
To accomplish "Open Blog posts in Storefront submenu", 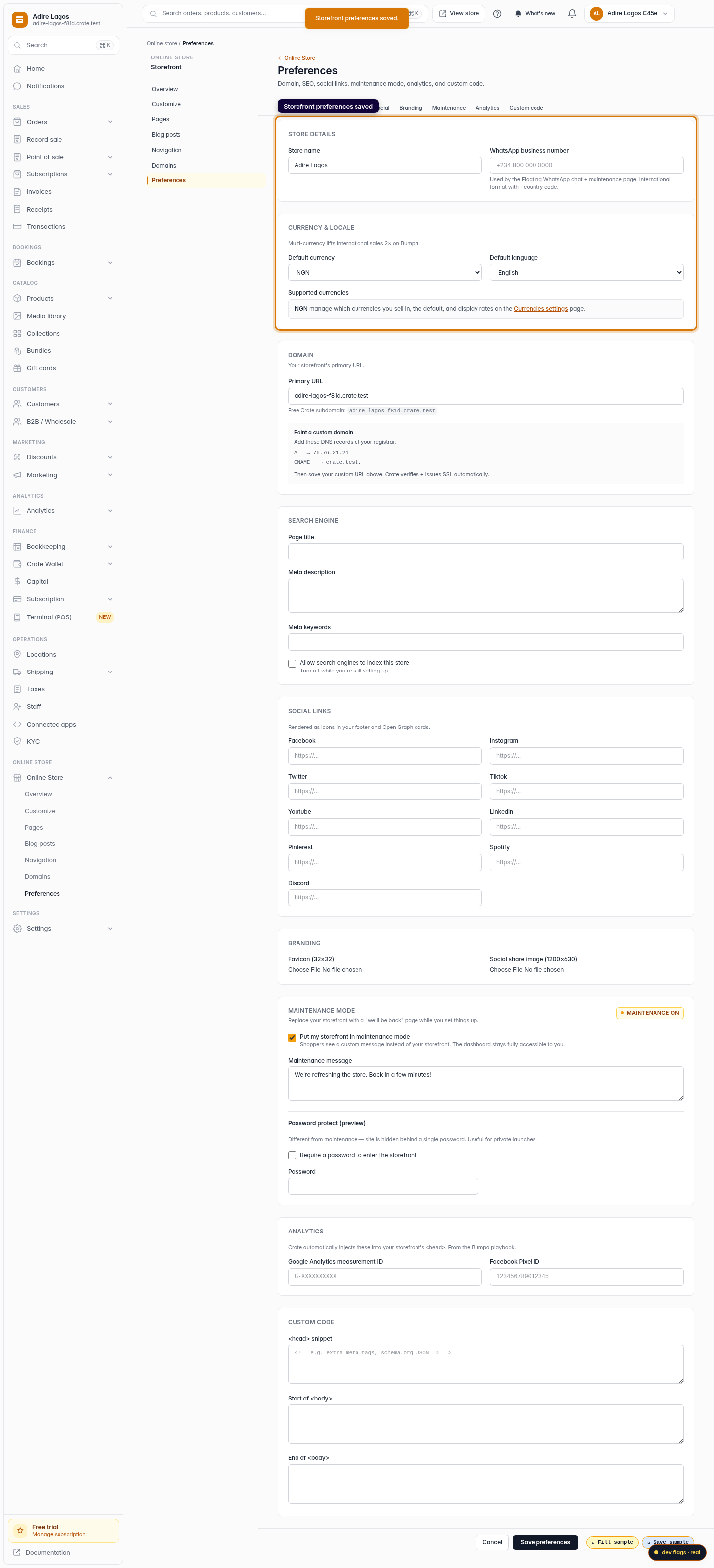I will pos(166,134).
